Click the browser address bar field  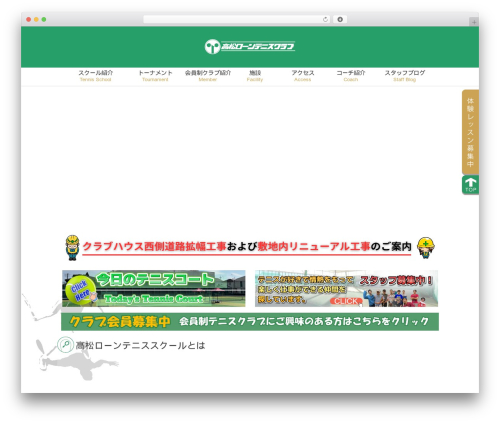[237, 20]
